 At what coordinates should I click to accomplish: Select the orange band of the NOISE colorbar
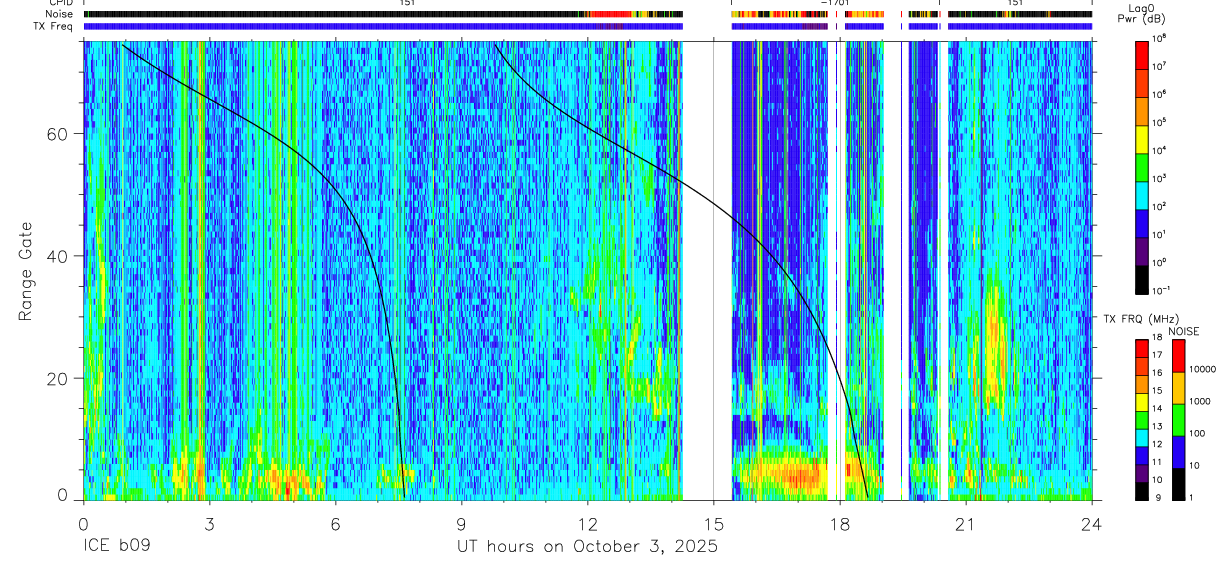coord(1178,387)
